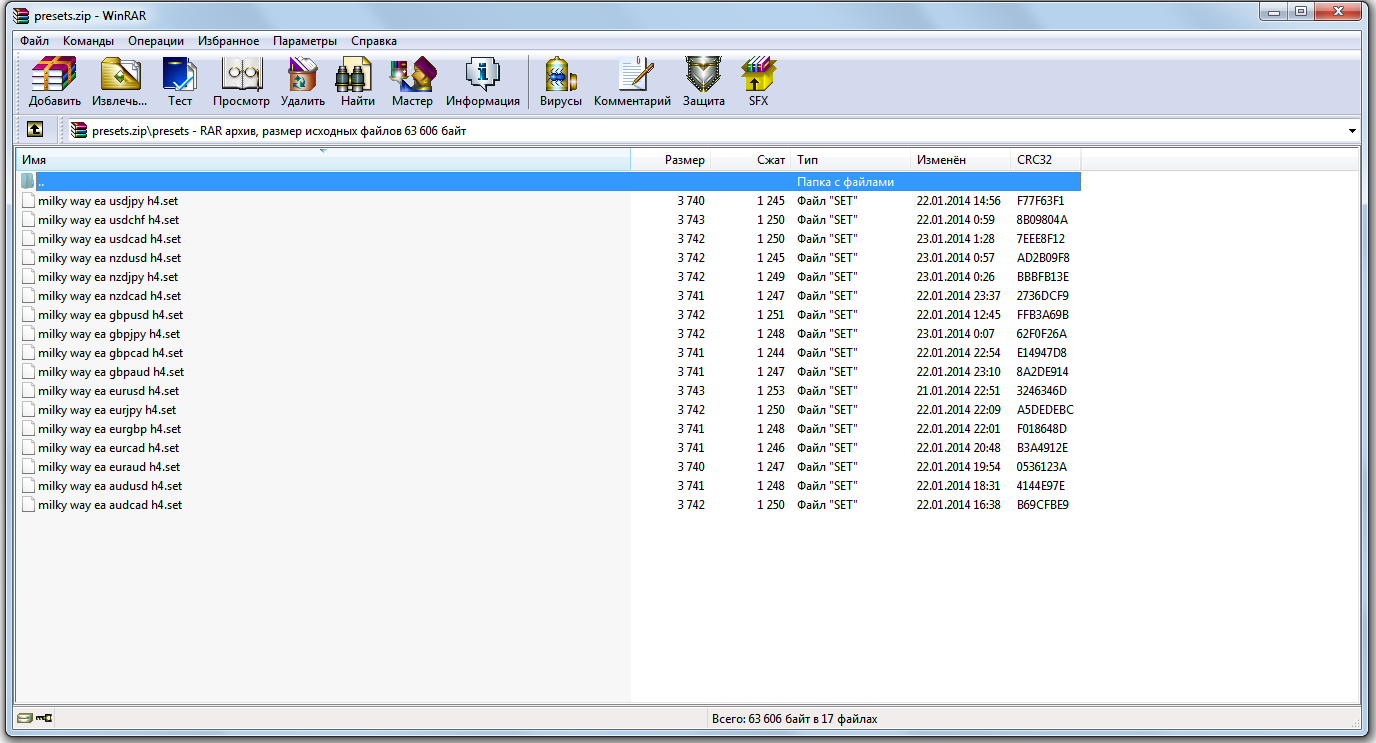This screenshot has width=1376, height=743.
Task: Open the Файл menu
Action: coord(34,41)
